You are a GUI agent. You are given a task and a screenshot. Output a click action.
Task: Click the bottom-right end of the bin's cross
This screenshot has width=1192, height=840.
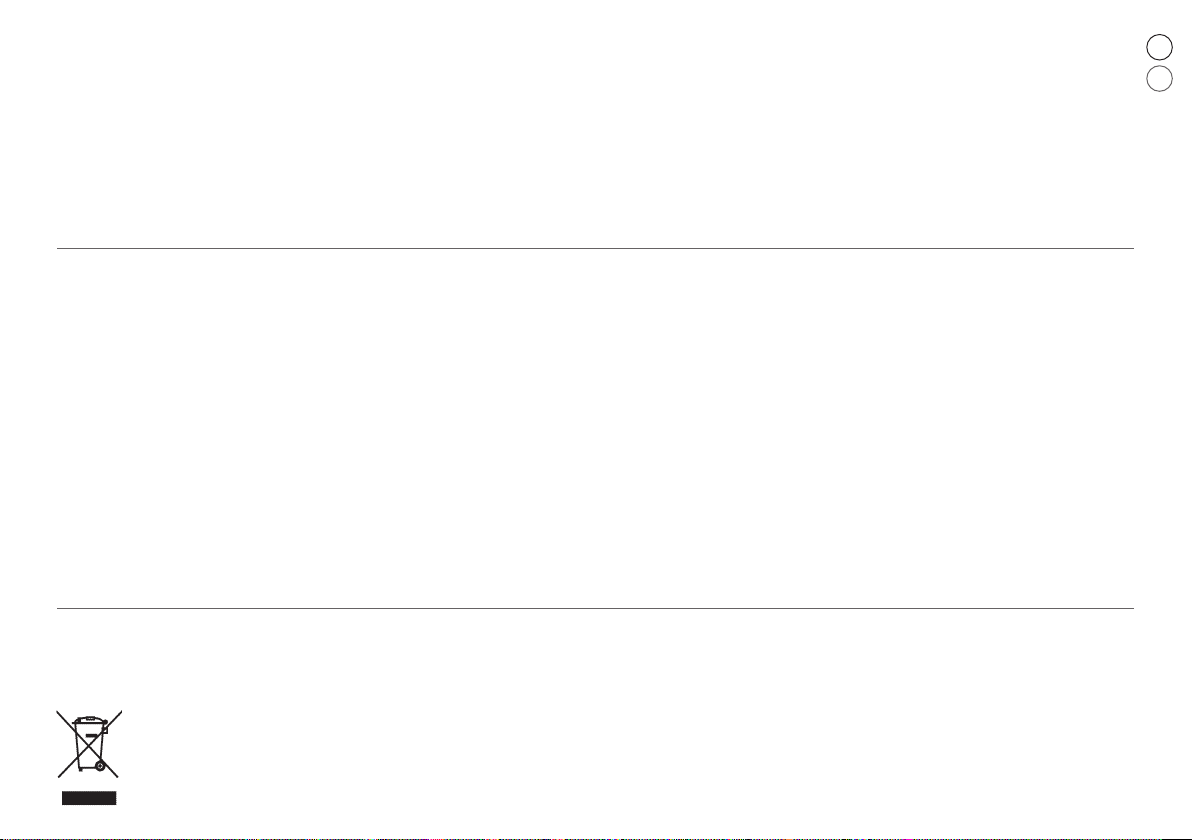pos(116,775)
